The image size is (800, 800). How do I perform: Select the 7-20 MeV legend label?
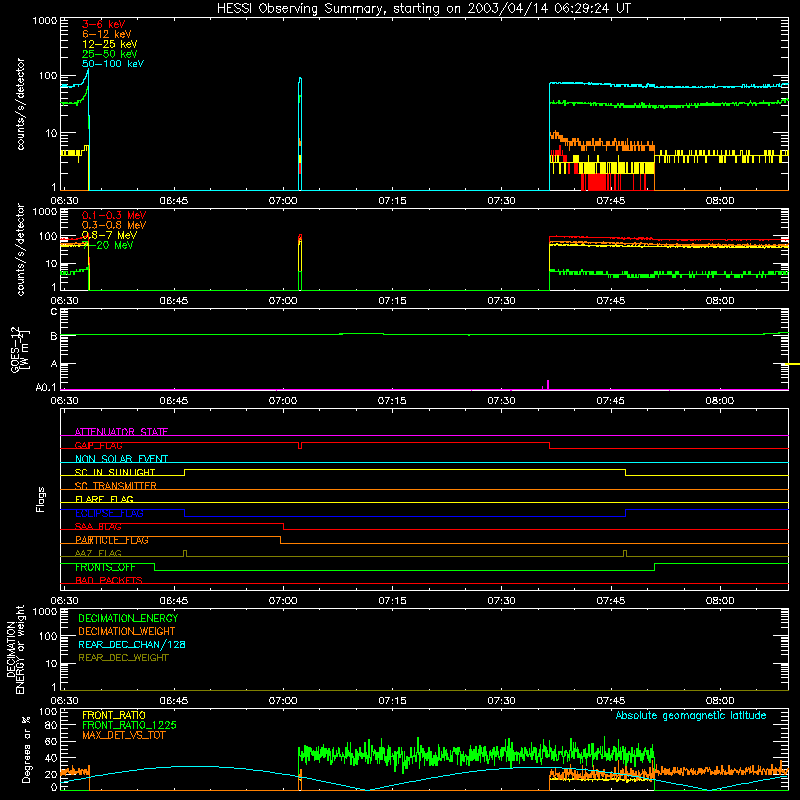click(108, 245)
